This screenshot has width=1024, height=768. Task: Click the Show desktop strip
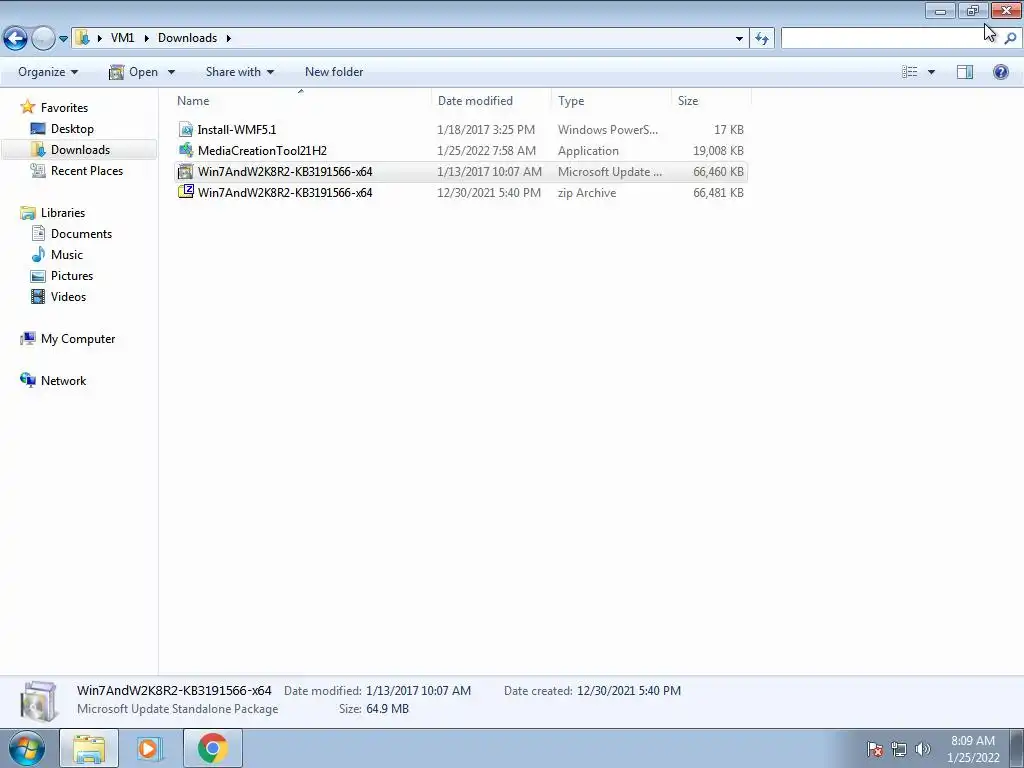1017,748
